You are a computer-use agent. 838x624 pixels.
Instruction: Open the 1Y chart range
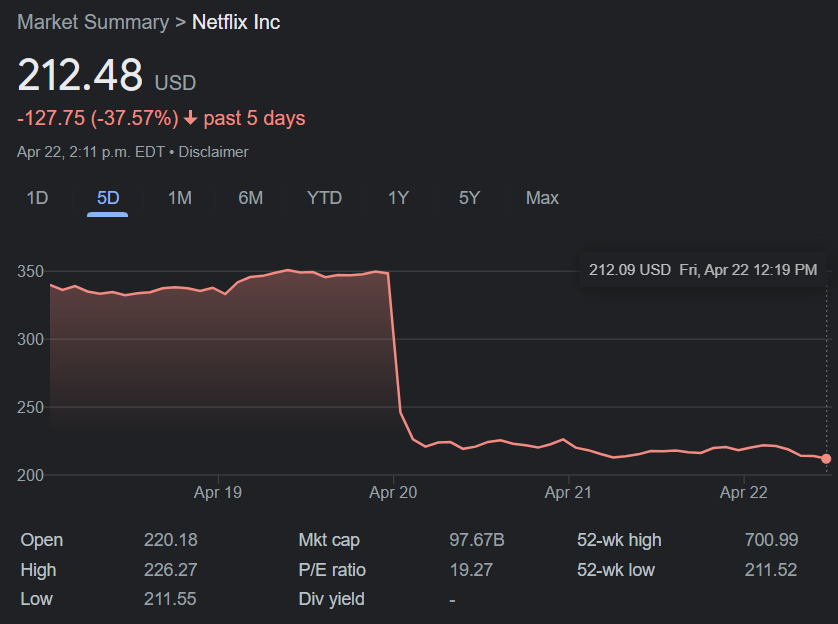click(x=398, y=198)
